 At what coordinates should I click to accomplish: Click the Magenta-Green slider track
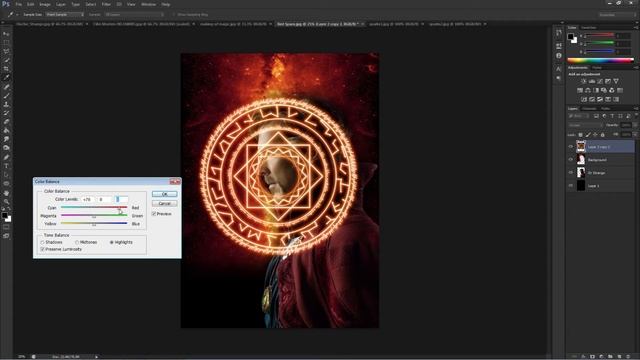(94, 216)
